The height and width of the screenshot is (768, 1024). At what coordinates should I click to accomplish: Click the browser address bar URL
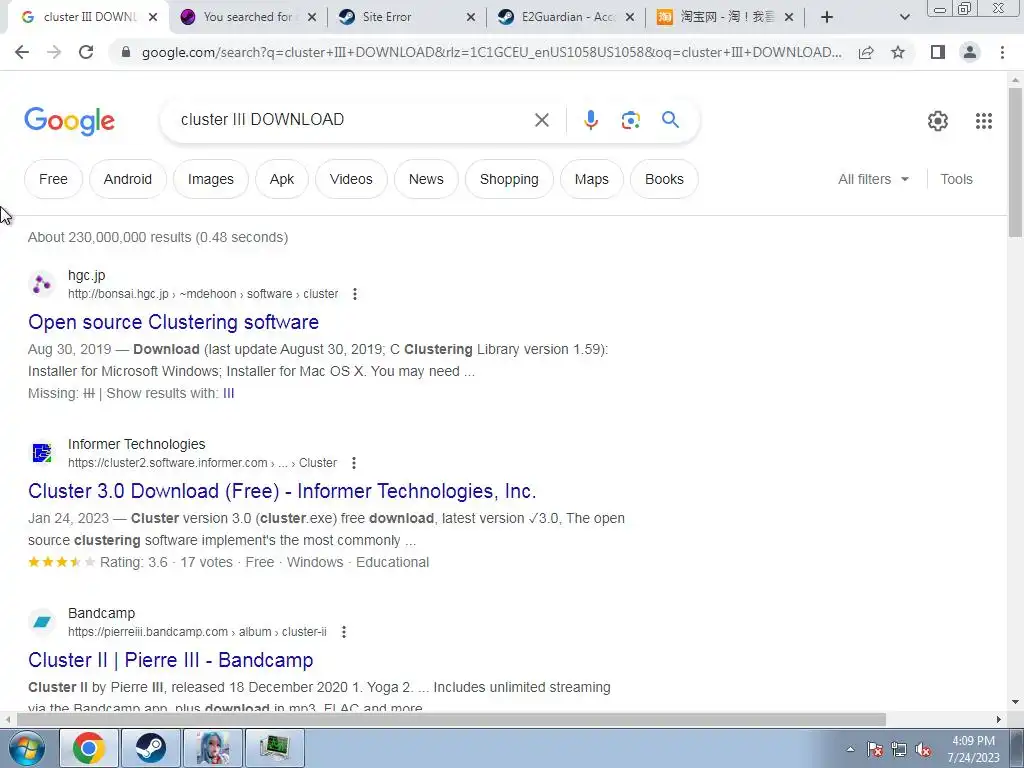491,52
